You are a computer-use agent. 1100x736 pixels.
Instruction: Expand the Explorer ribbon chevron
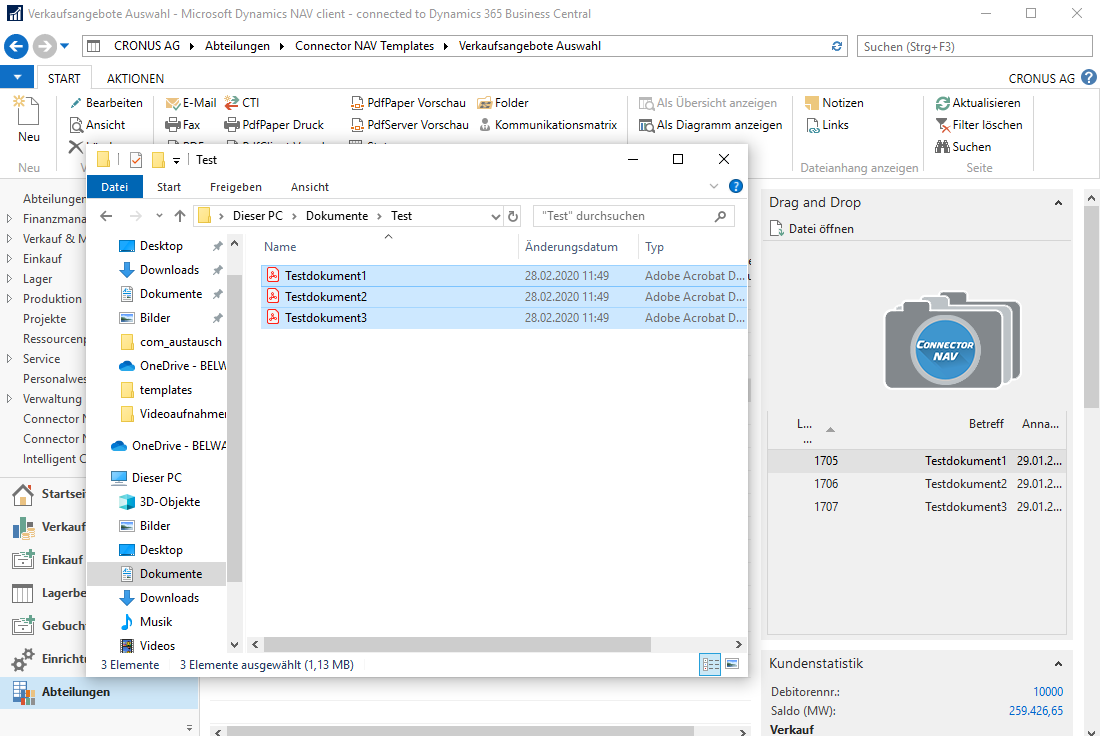[x=713, y=186]
